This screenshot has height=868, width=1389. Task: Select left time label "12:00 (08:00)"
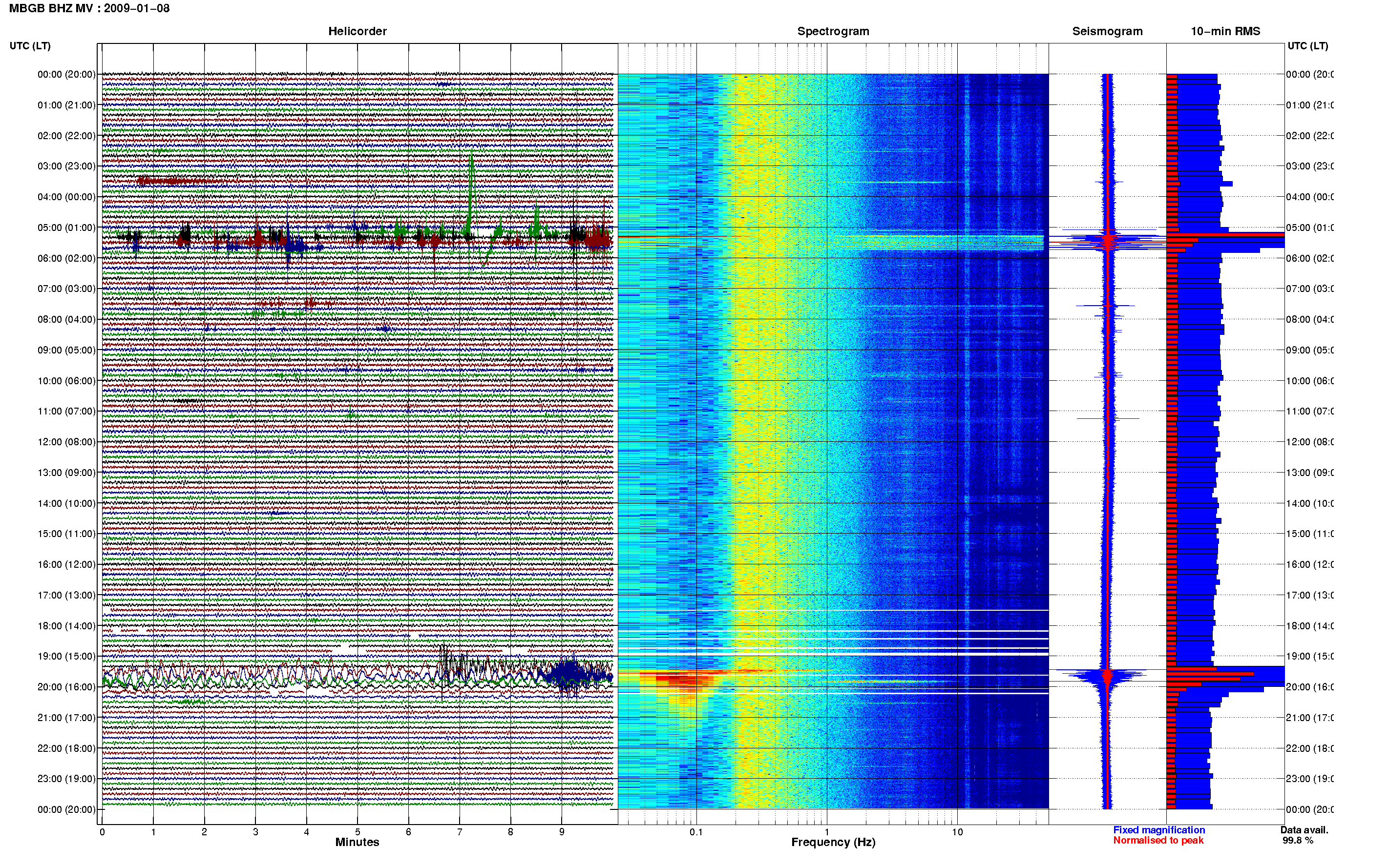[66, 441]
